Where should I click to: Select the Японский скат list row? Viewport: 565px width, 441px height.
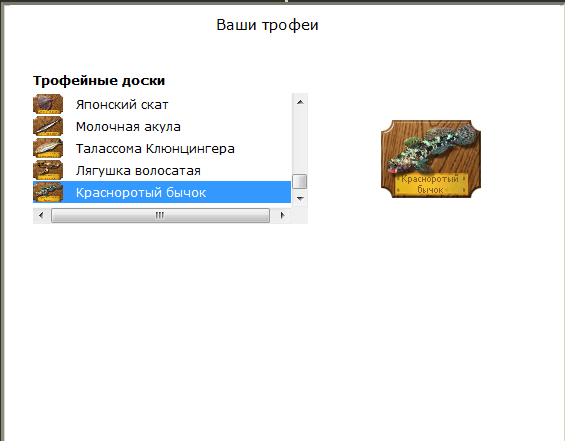[x=162, y=104]
